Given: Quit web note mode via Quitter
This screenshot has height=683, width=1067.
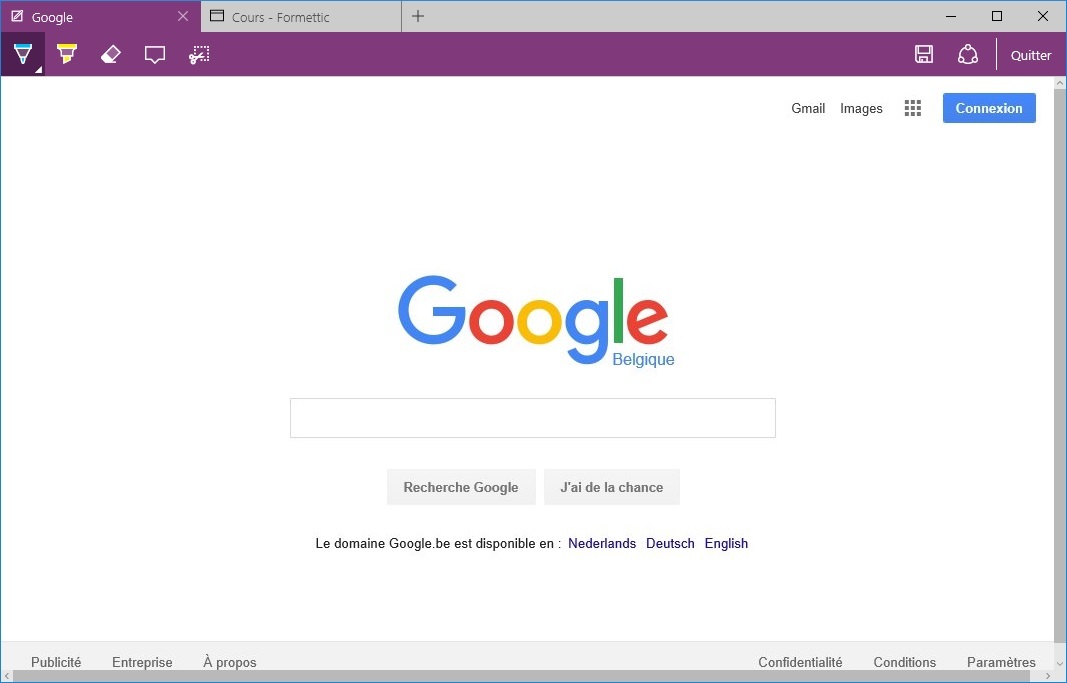Looking at the screenshot, I should (x=1030, y=56).
